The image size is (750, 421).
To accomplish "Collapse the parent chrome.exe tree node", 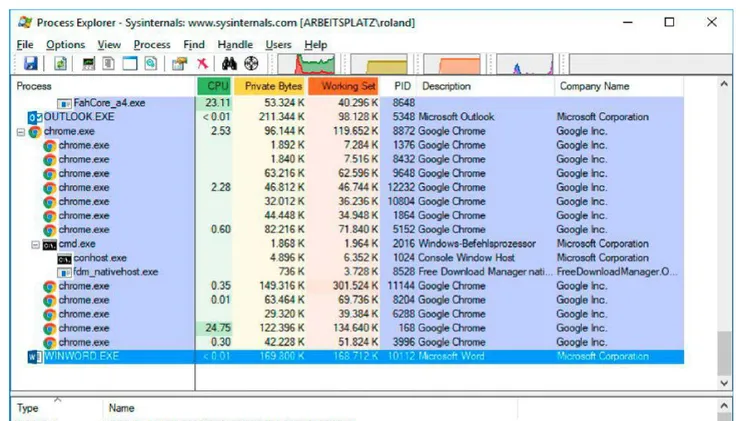I will [x=21, y=132].
